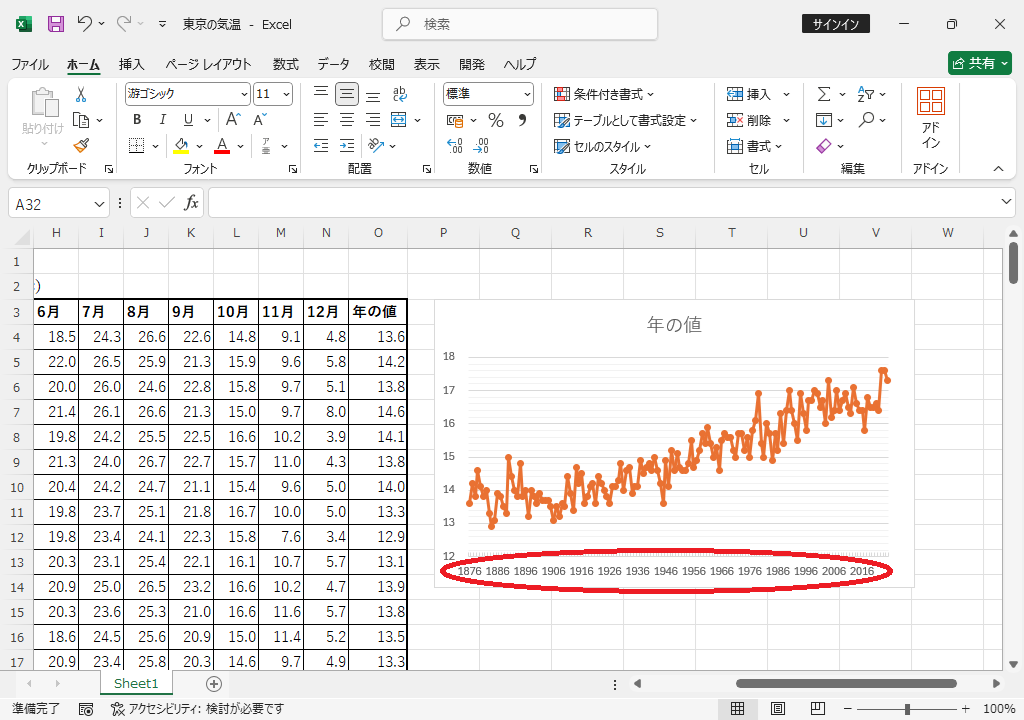Align text to top
Viewport: 1024px width, 720px height.
pyautogui.click(x=321, y=94)
